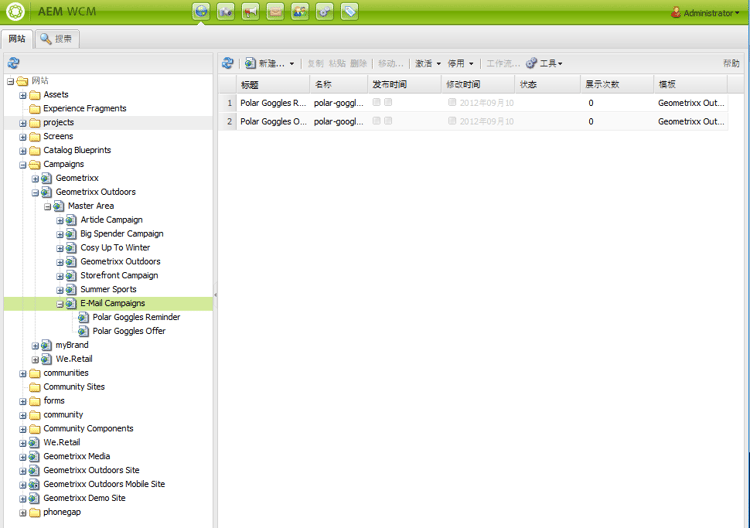Open Users people icon in header
This screenshot has width=750, height=528.
(300, 11)
